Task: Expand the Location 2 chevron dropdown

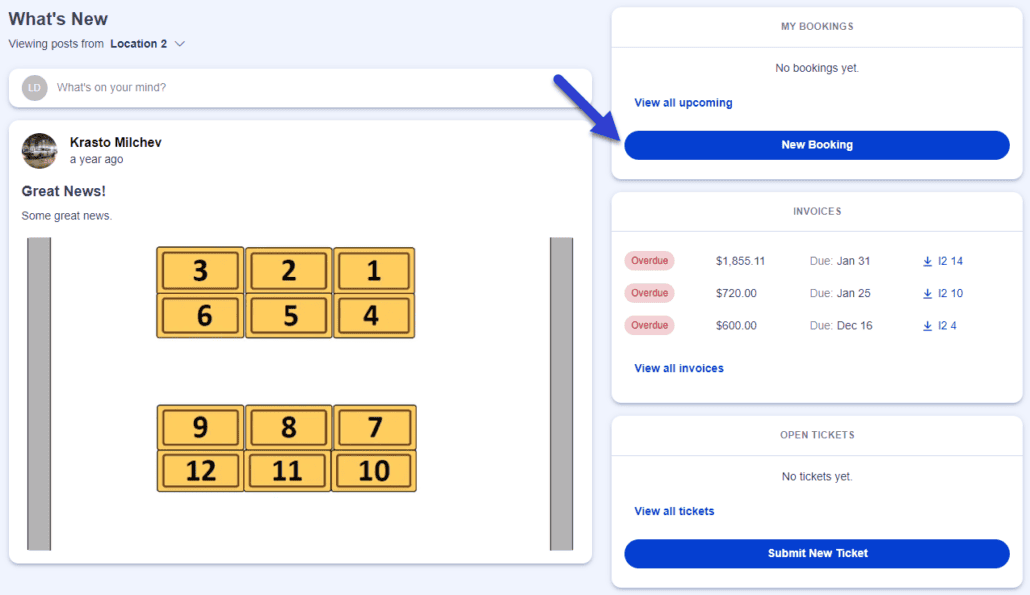Action: [x=180, y=44]
